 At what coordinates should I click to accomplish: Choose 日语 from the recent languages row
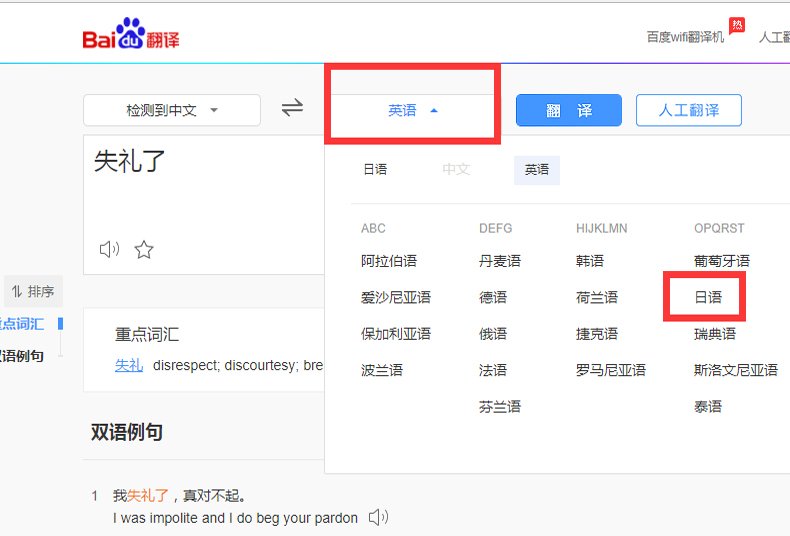[375, 169]
